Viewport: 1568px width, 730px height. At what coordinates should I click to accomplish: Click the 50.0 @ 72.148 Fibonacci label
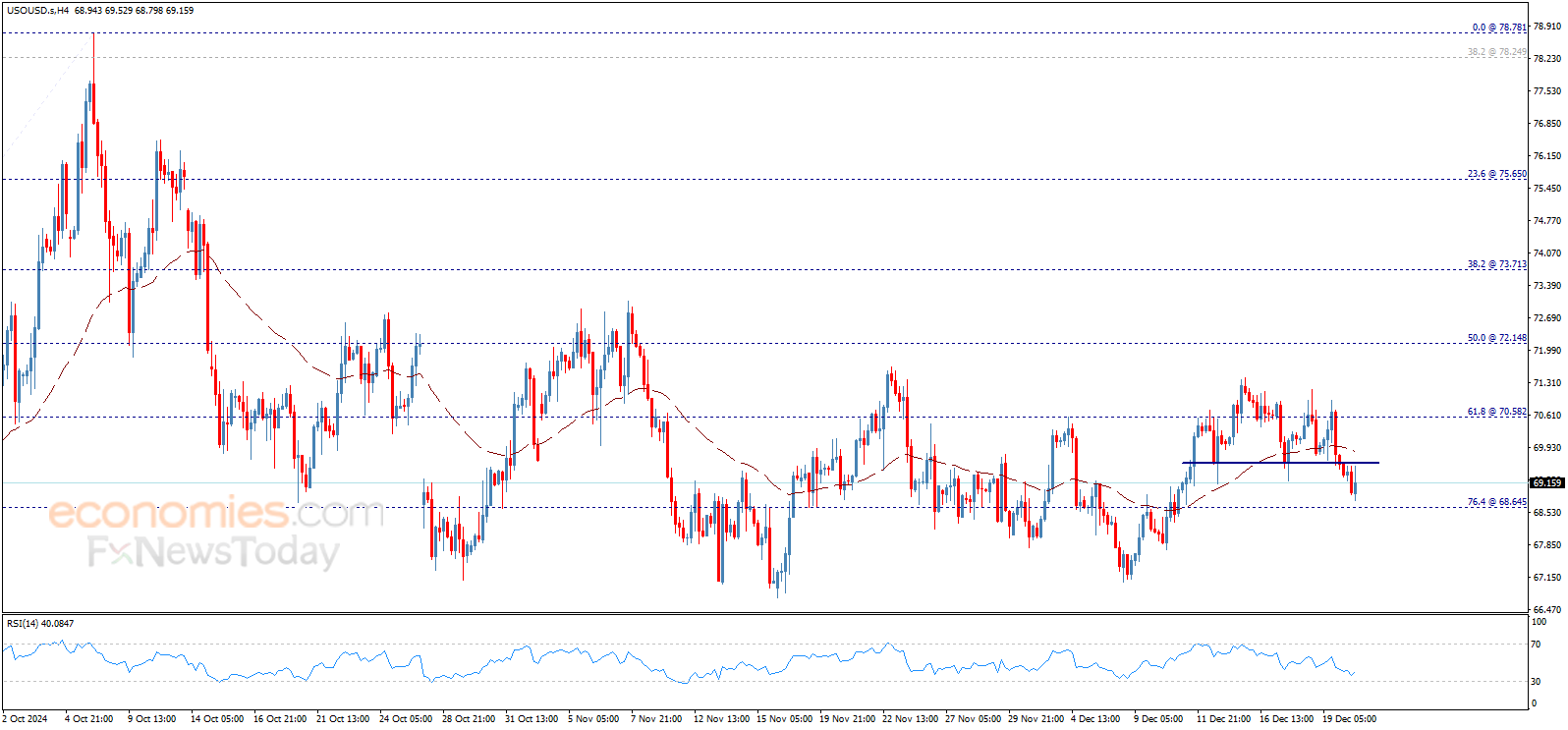pos(1497,338)
